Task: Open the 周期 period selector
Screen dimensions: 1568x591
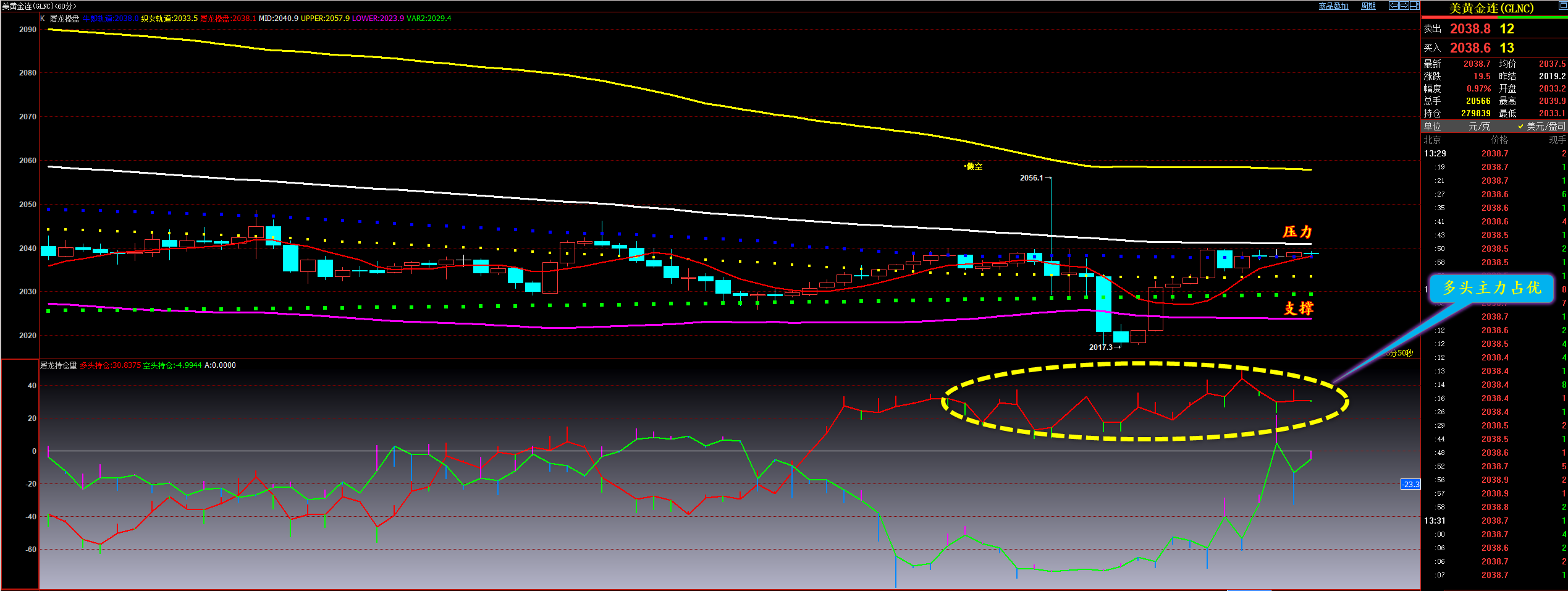Action: [x=1368, y=6]
